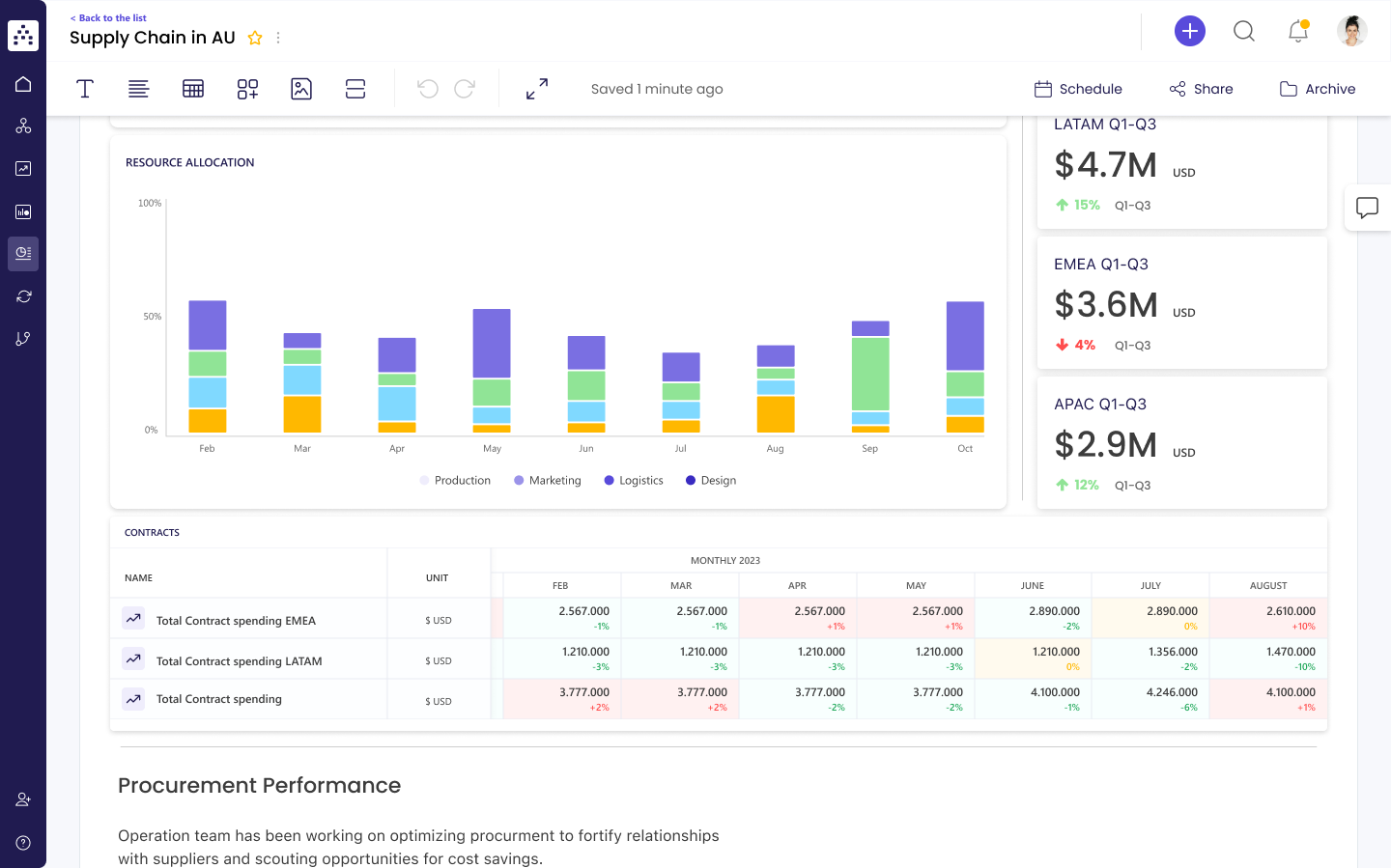Image resolution: width=1391 pixels, height=868 pixels.
Task: Select the Text insertion tool
Action: [x=85, y=89]
